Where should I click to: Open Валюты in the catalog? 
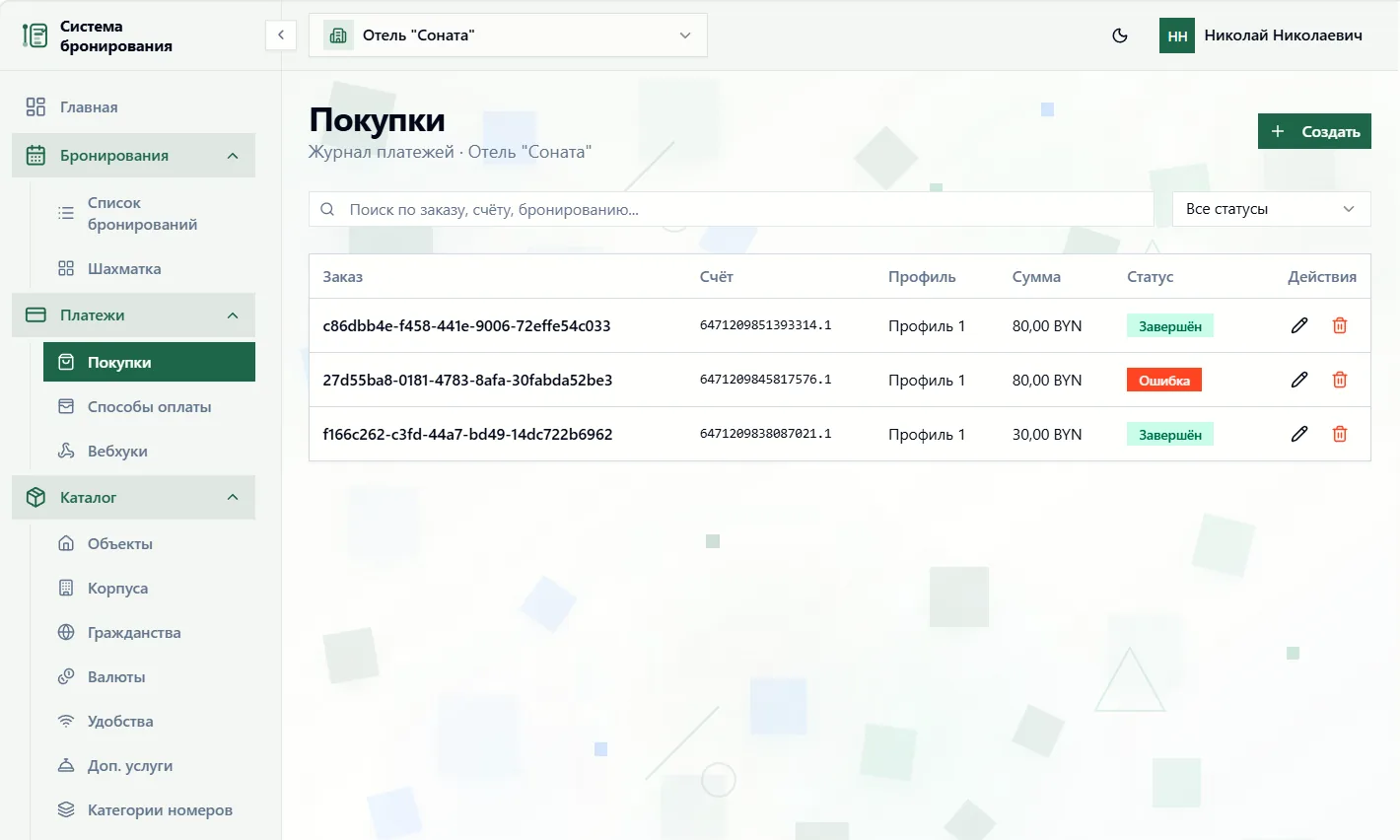[149, 677]
